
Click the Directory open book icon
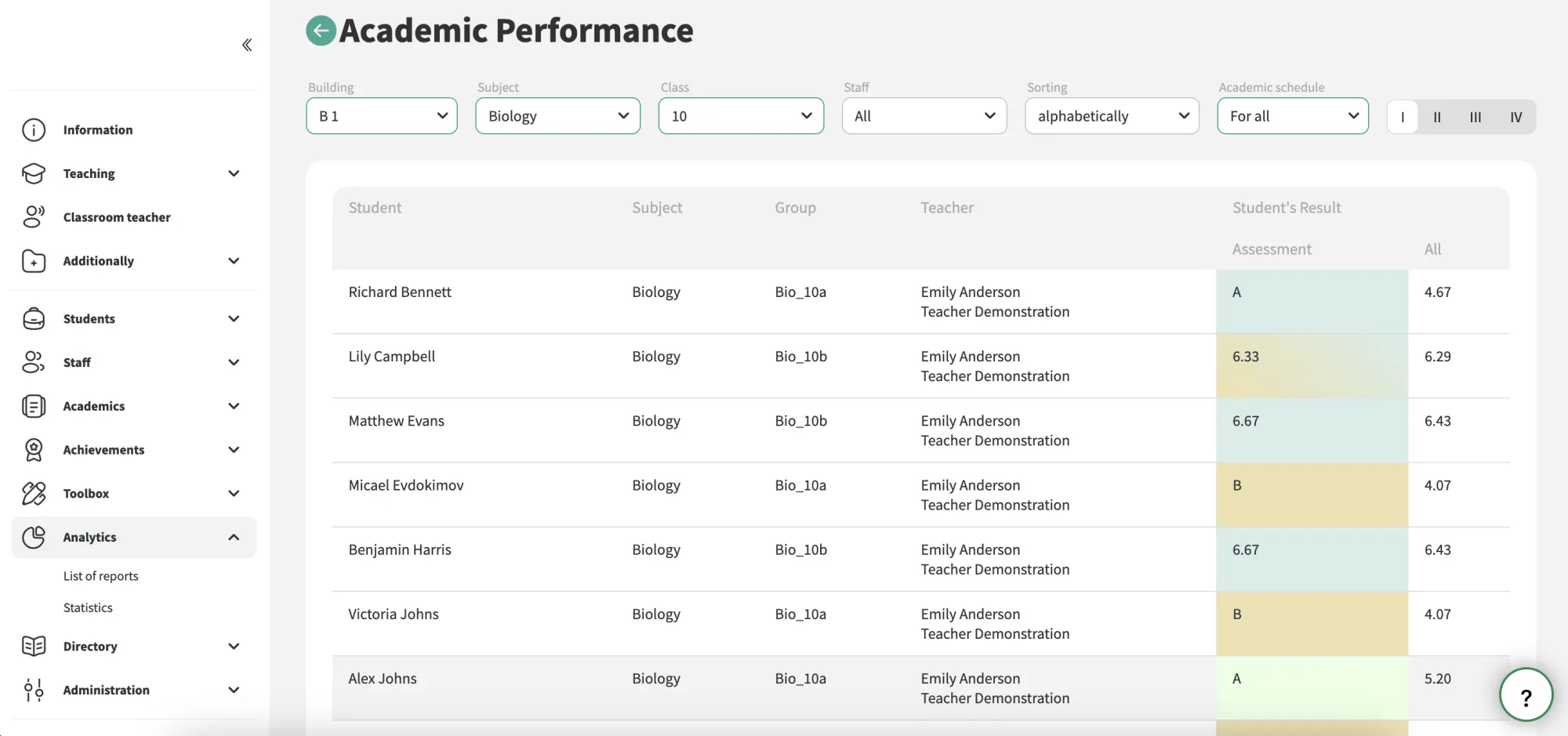coord(34,646)
